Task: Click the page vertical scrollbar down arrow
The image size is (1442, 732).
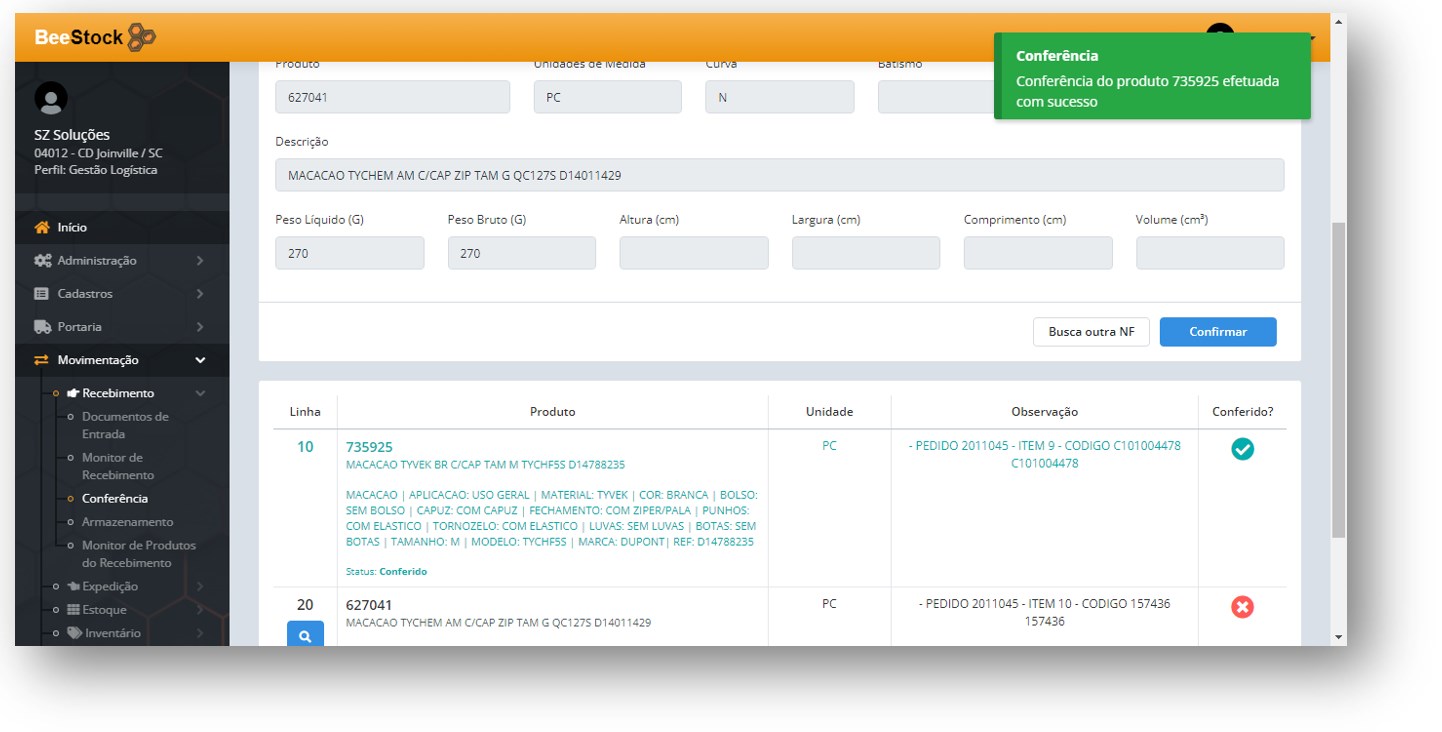Action: (x=1338, y=636)
